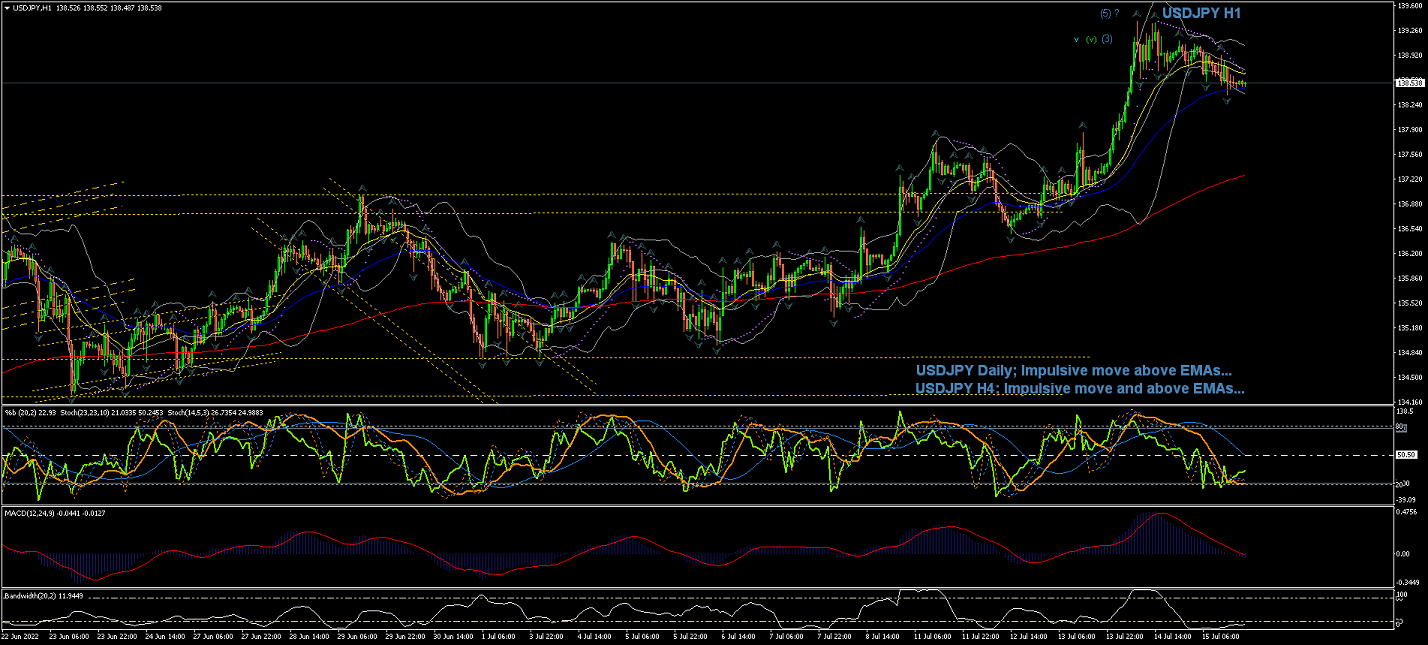
Task: Open the chart menu triangle beside USDJPY,H1
Action: 7,8
